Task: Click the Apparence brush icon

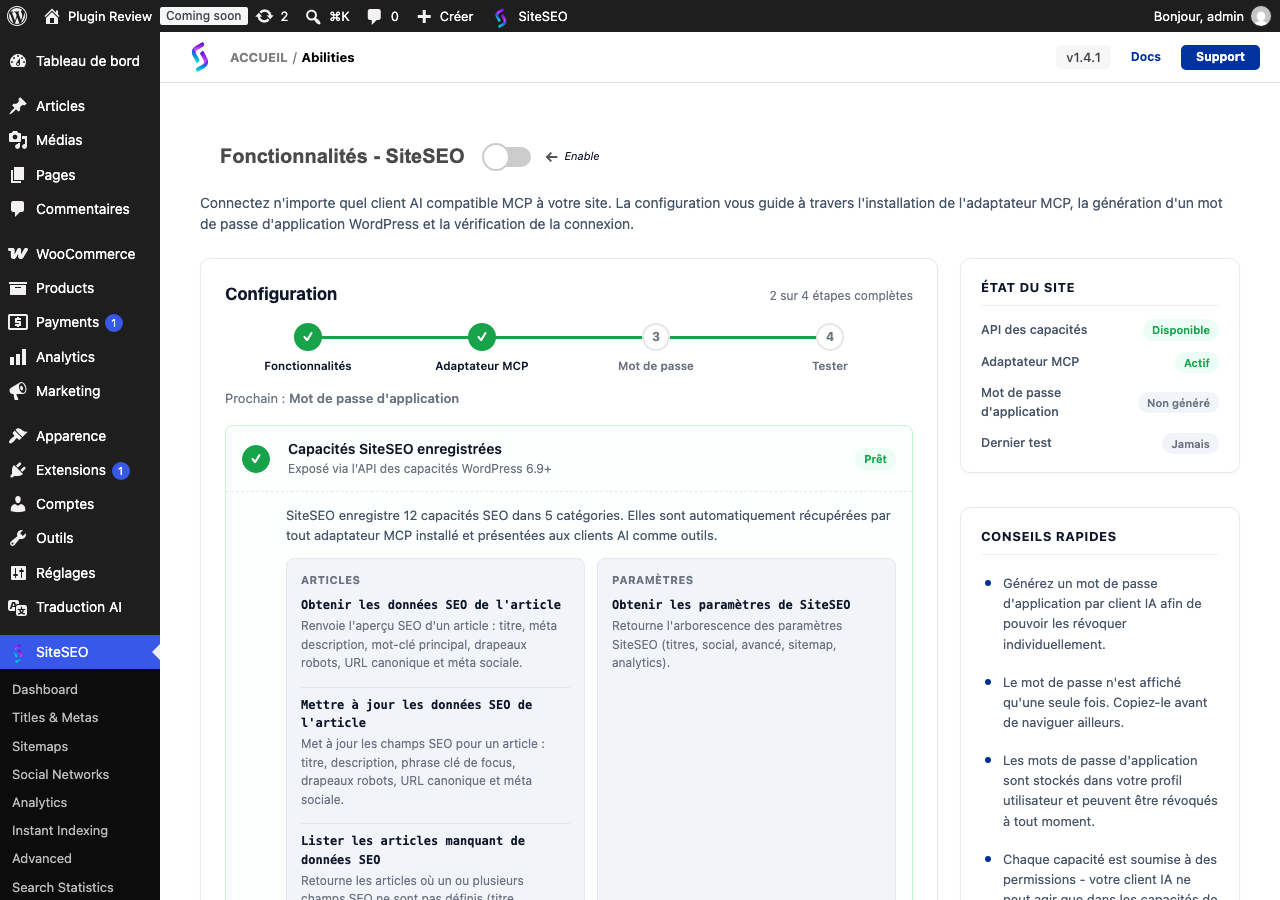Action: click(x=18, y=436)
